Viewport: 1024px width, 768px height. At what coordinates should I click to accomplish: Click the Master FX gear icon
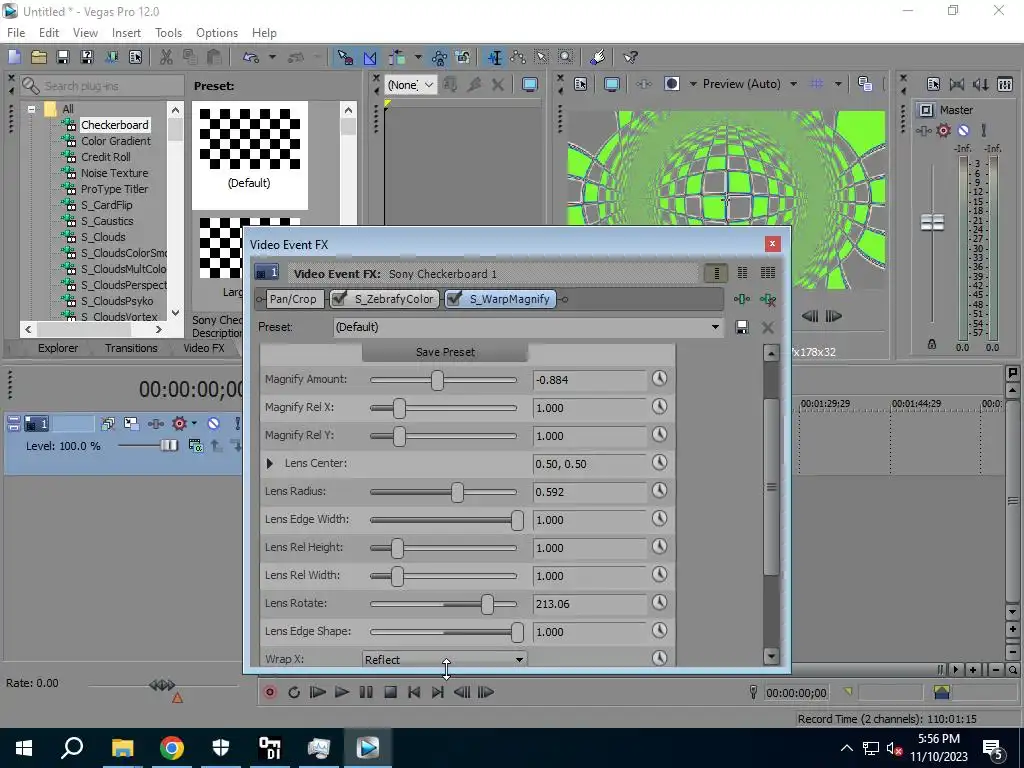click(x=944, y=130)
